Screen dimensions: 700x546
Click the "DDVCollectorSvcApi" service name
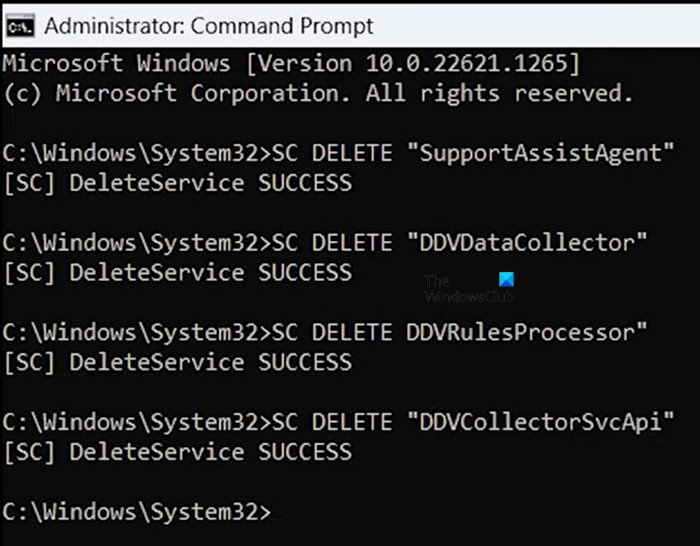pos(541,423)
